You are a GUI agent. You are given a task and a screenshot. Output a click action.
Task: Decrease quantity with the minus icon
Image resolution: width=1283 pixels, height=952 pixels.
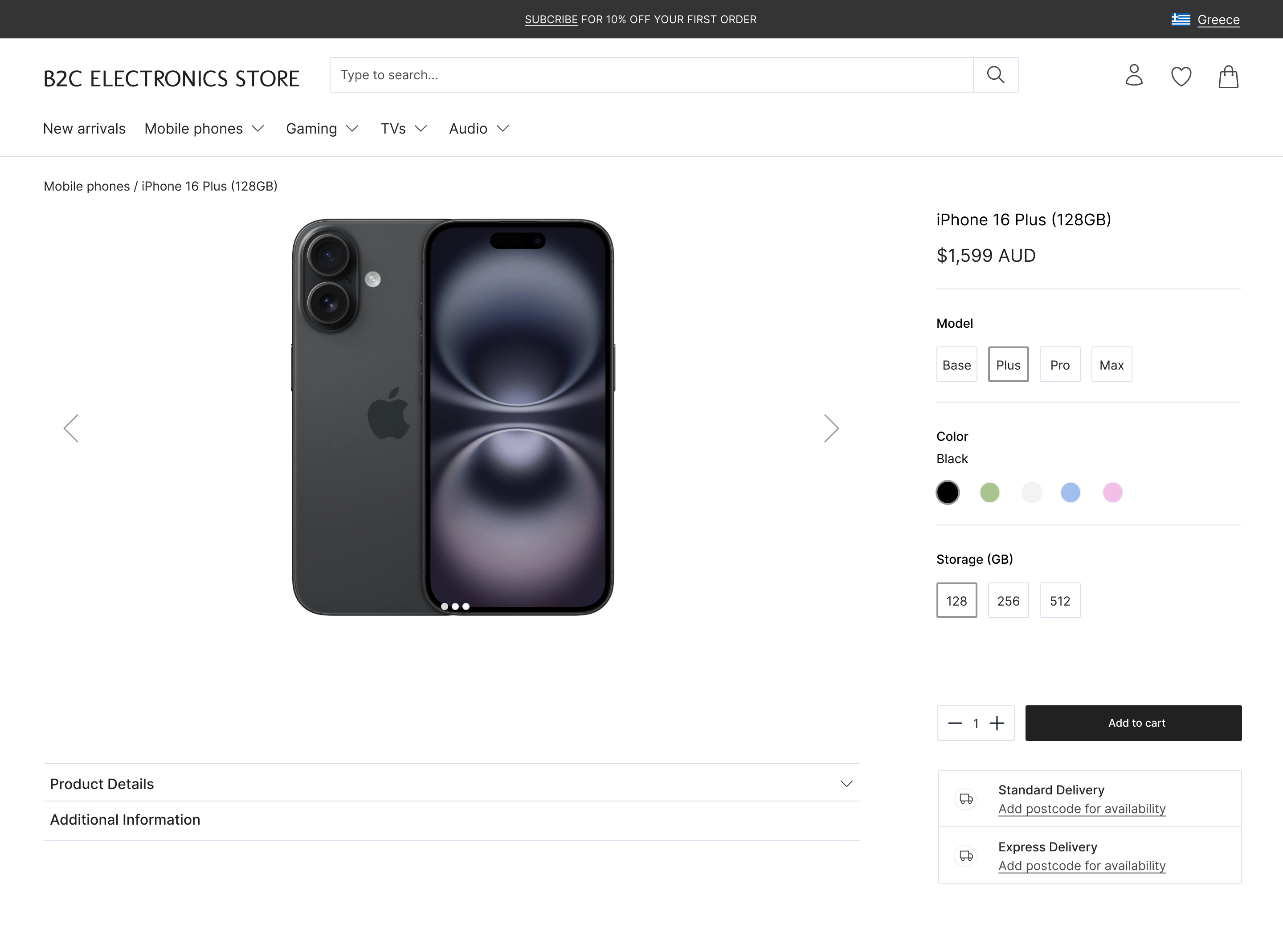click(x=955, y=723)
